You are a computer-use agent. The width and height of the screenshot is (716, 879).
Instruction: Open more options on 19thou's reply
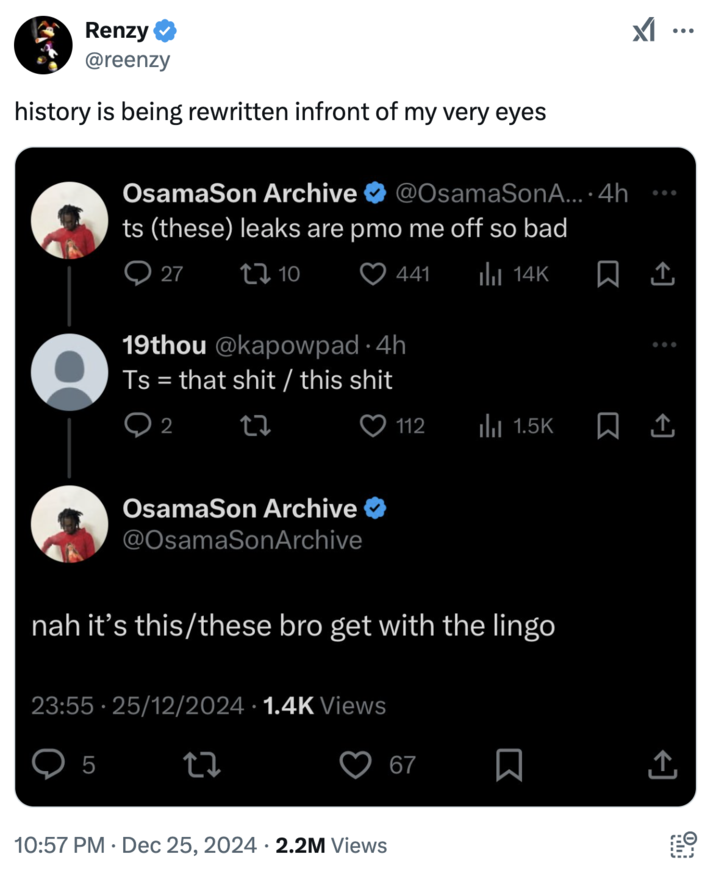click(x=663, y=345)
